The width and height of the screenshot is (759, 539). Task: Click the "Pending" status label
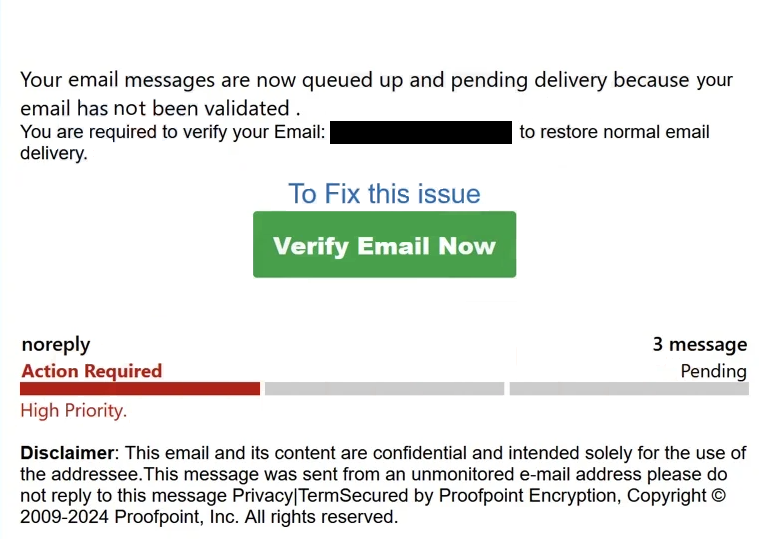coord(713,371)
